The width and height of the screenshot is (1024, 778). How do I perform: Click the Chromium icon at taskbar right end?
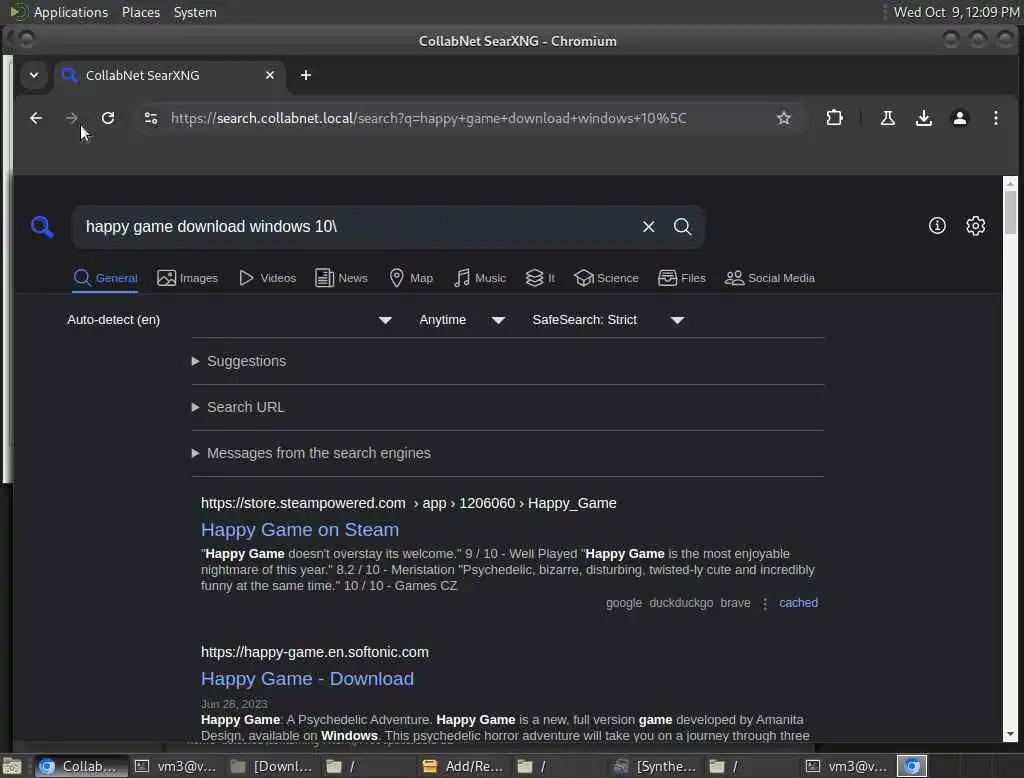912,766
